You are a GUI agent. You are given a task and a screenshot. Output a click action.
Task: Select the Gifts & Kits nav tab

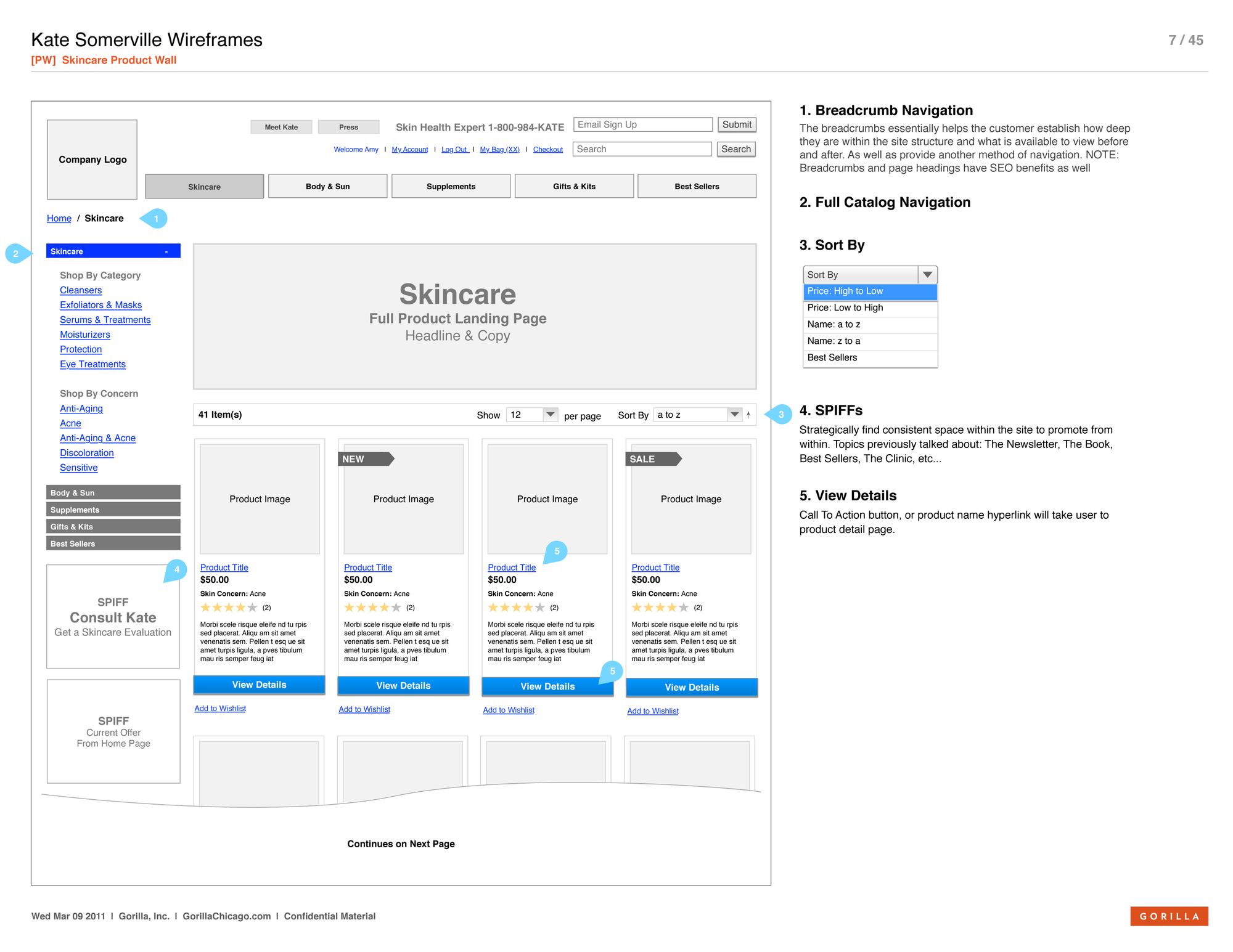click(574, 186)
